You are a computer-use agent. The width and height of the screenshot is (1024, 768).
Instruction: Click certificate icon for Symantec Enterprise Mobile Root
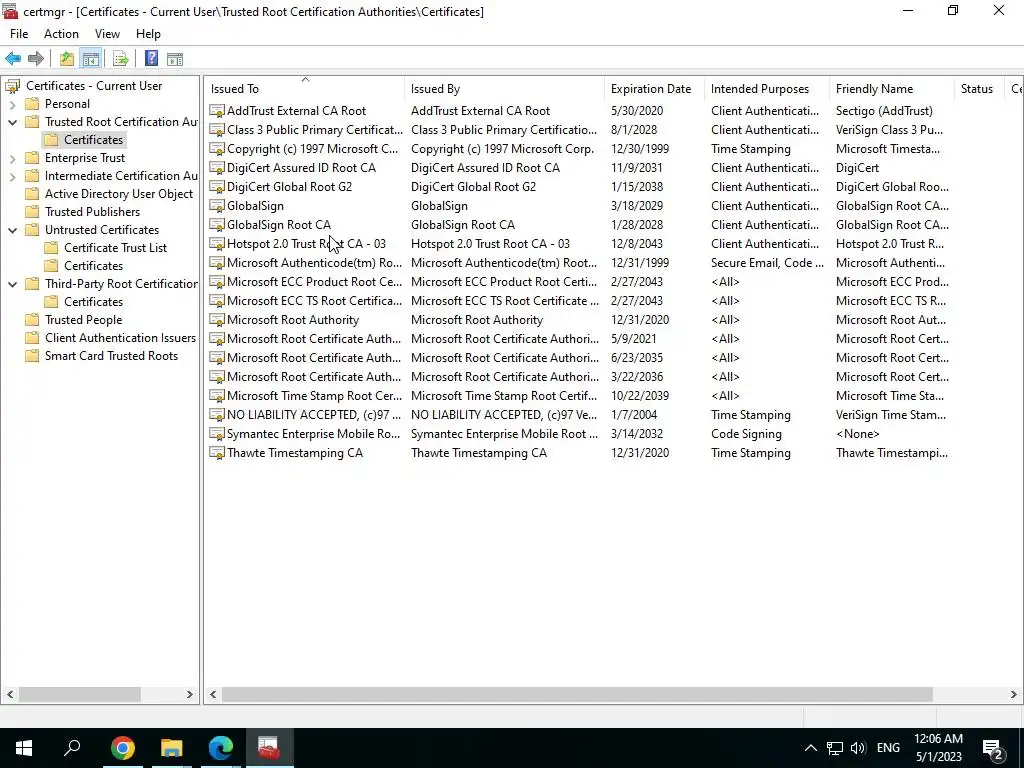[x=217, y=434]
